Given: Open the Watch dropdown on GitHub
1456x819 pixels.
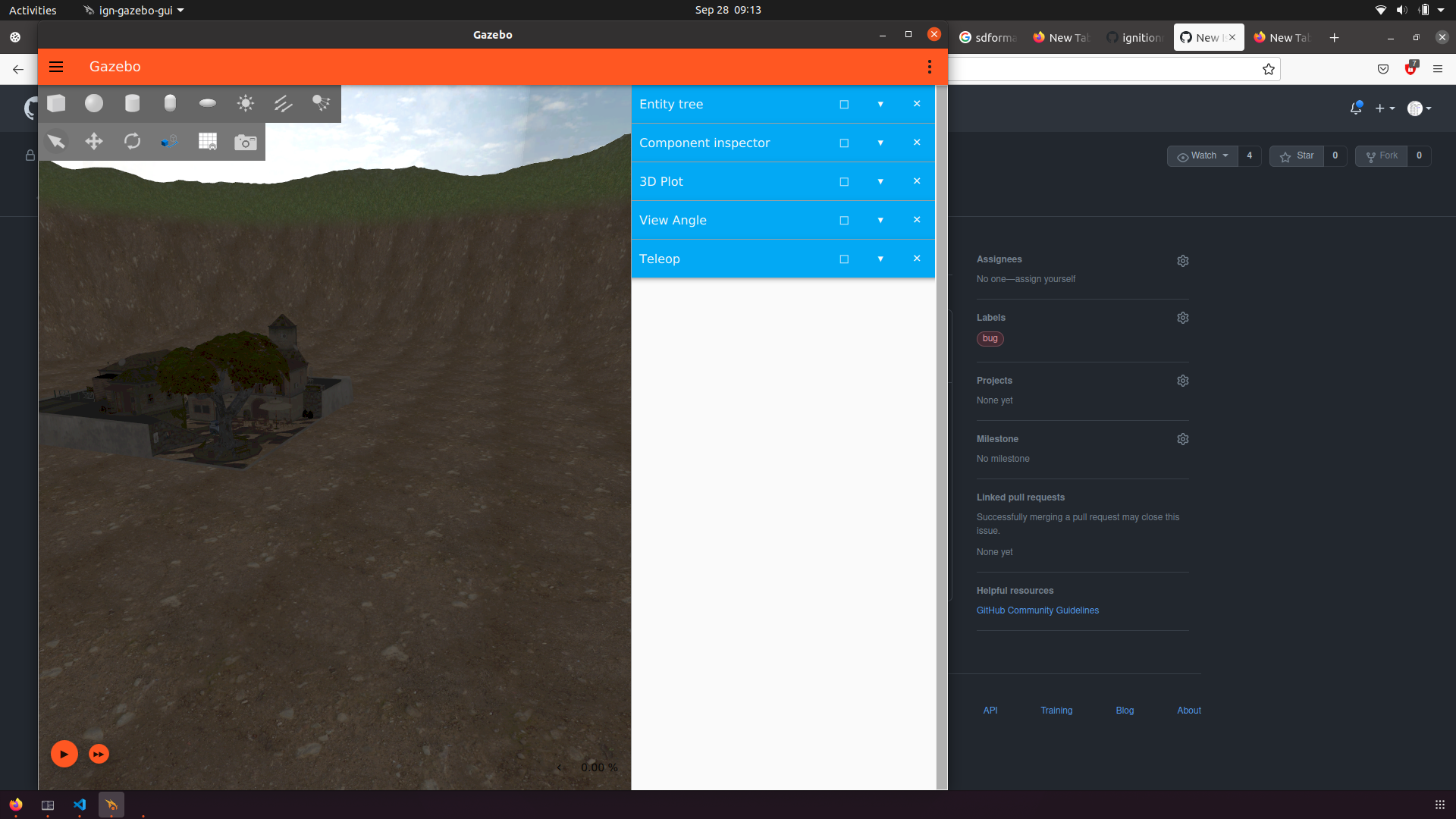Looking at the screenshot, I should [1202, 155].
